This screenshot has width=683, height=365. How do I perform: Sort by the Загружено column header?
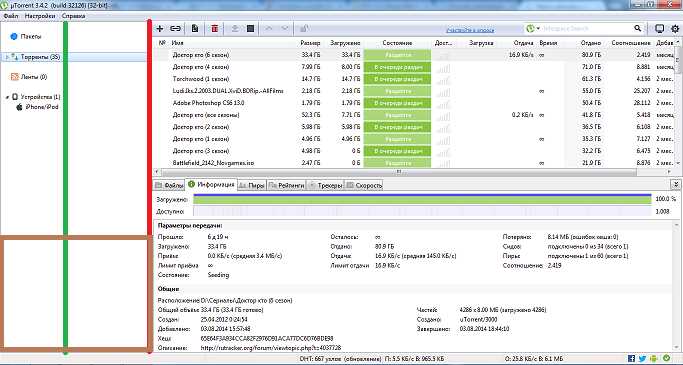(x=345, y=43)
